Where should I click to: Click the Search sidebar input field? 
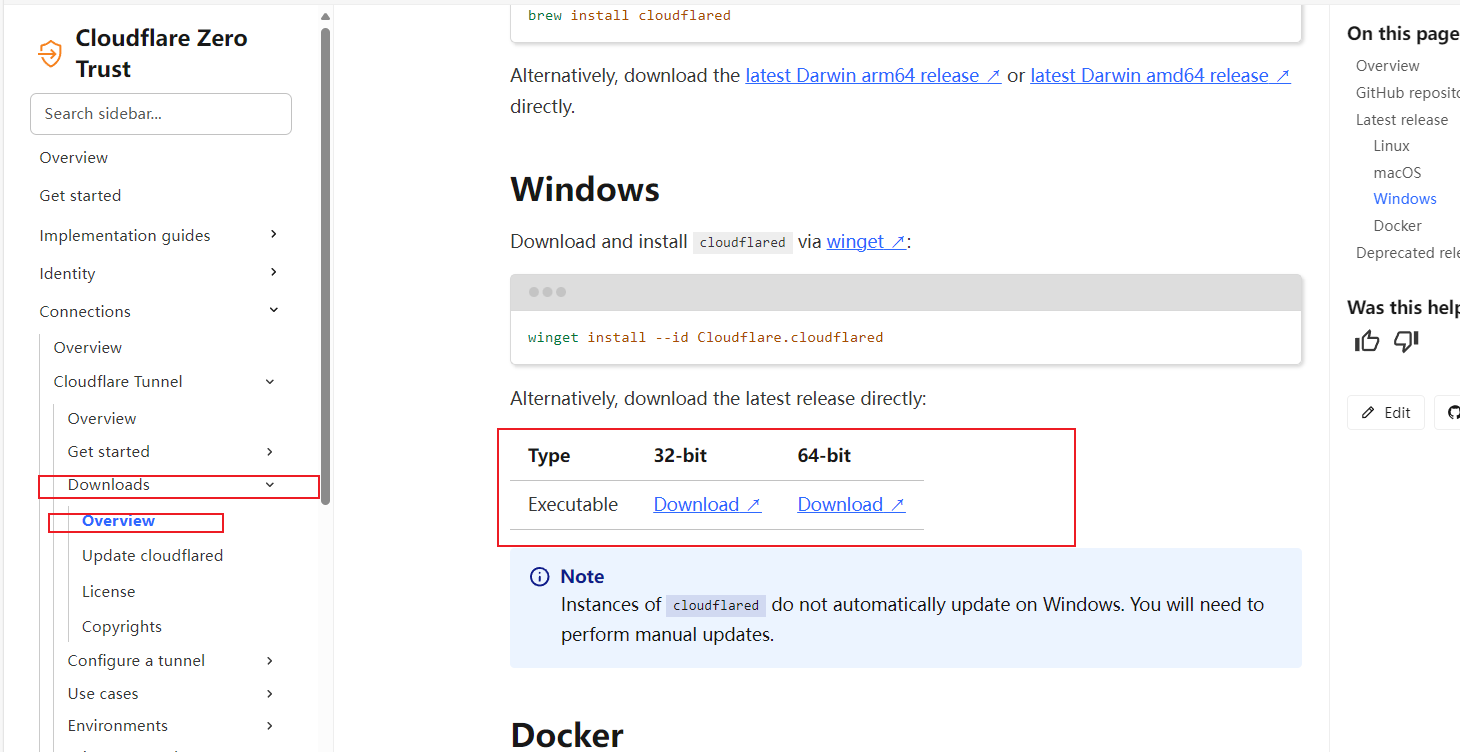click(161, 114)
